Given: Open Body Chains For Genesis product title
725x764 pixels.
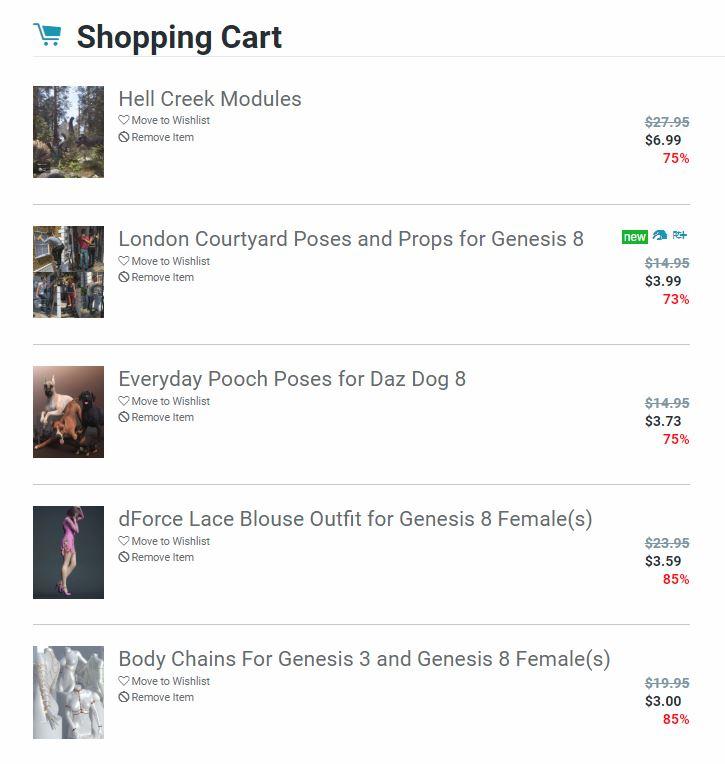Looking at the screenshot, I should pyautogui.click(x=364, y=659).
